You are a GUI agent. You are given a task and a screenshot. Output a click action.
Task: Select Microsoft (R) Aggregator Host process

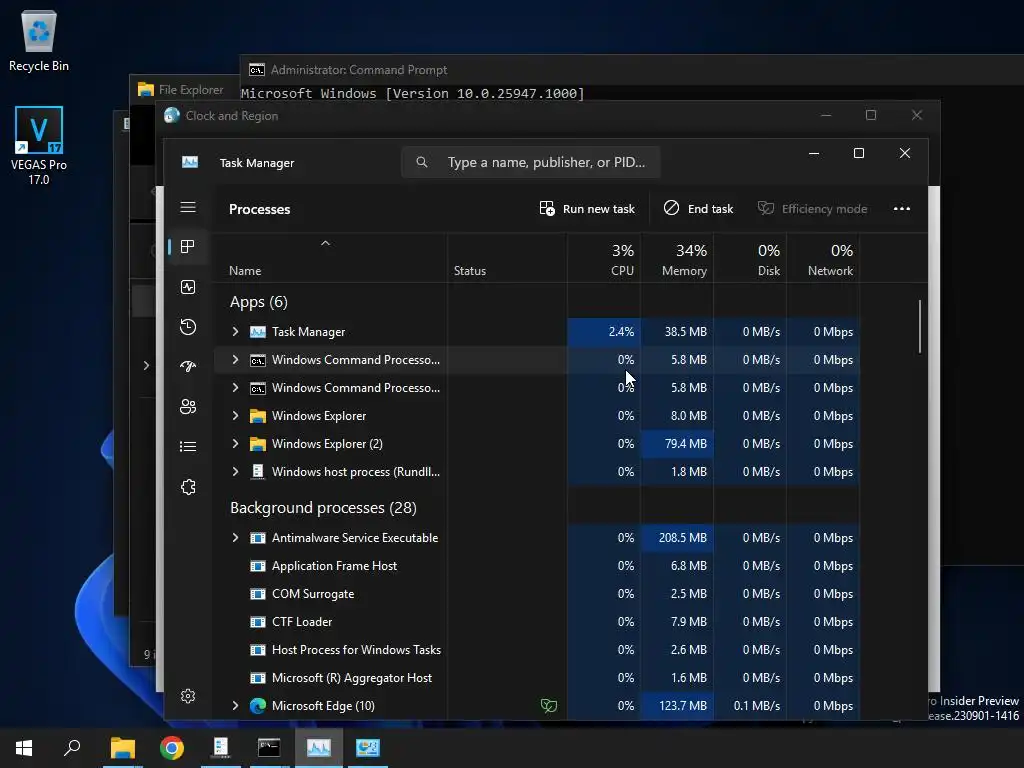pos(351,679)
